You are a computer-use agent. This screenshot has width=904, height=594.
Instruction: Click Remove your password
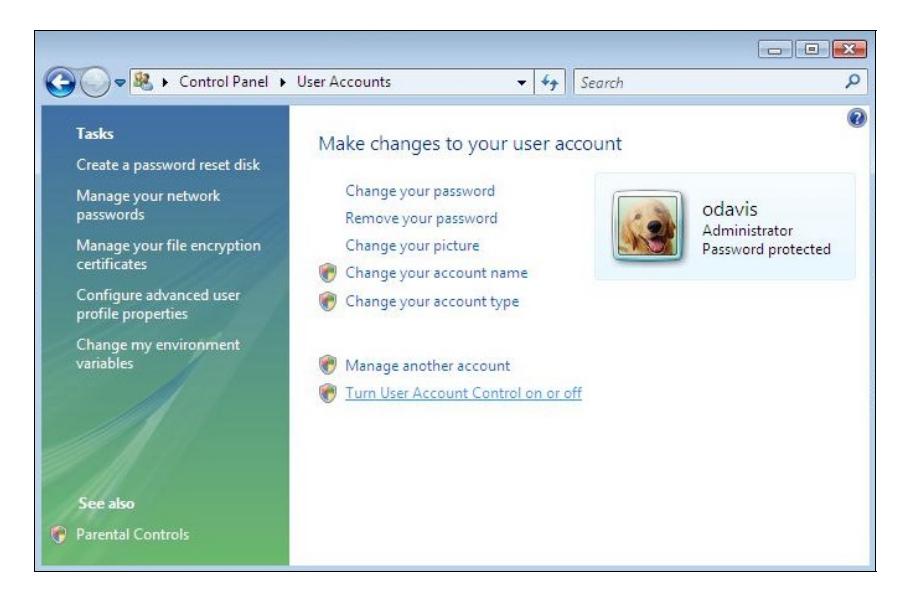pos(421,219)
